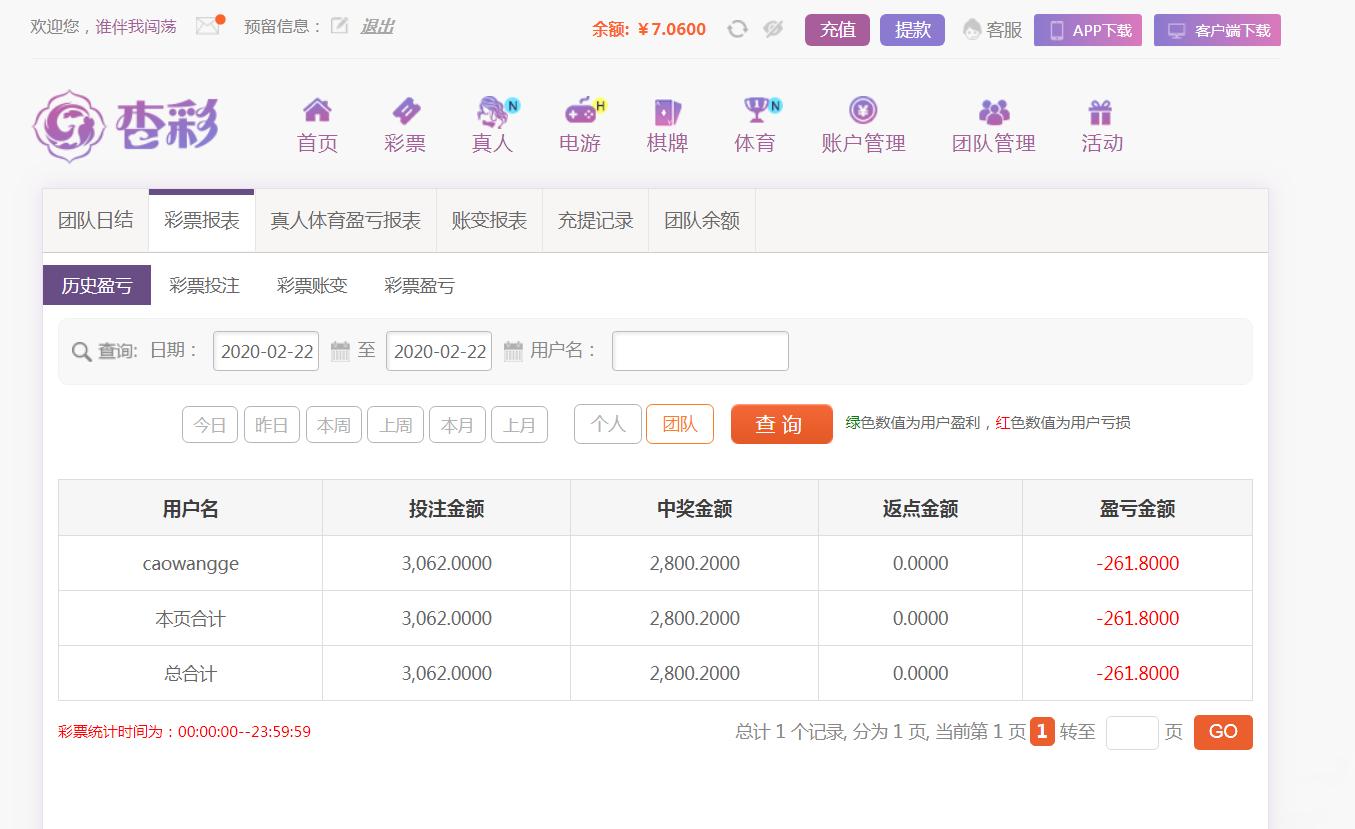Screen dimensions: 1355x829
Task: Switch to the 账变报表 tab
Action: tap(489, 221)
